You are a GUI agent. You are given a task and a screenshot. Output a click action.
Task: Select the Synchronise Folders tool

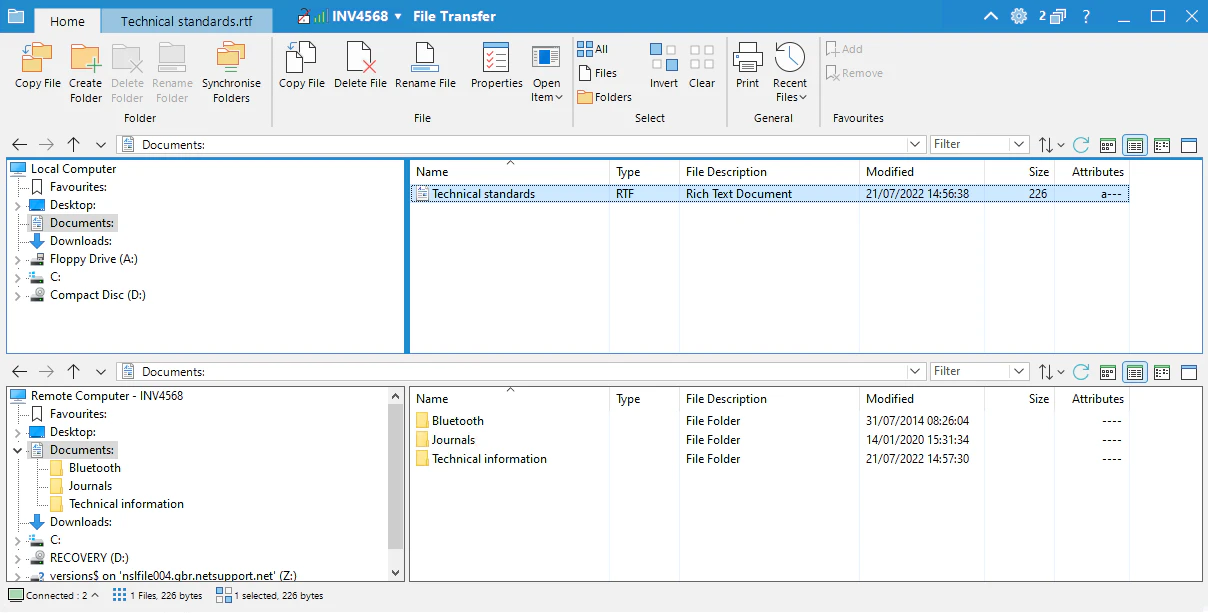(x=231, y=70)
